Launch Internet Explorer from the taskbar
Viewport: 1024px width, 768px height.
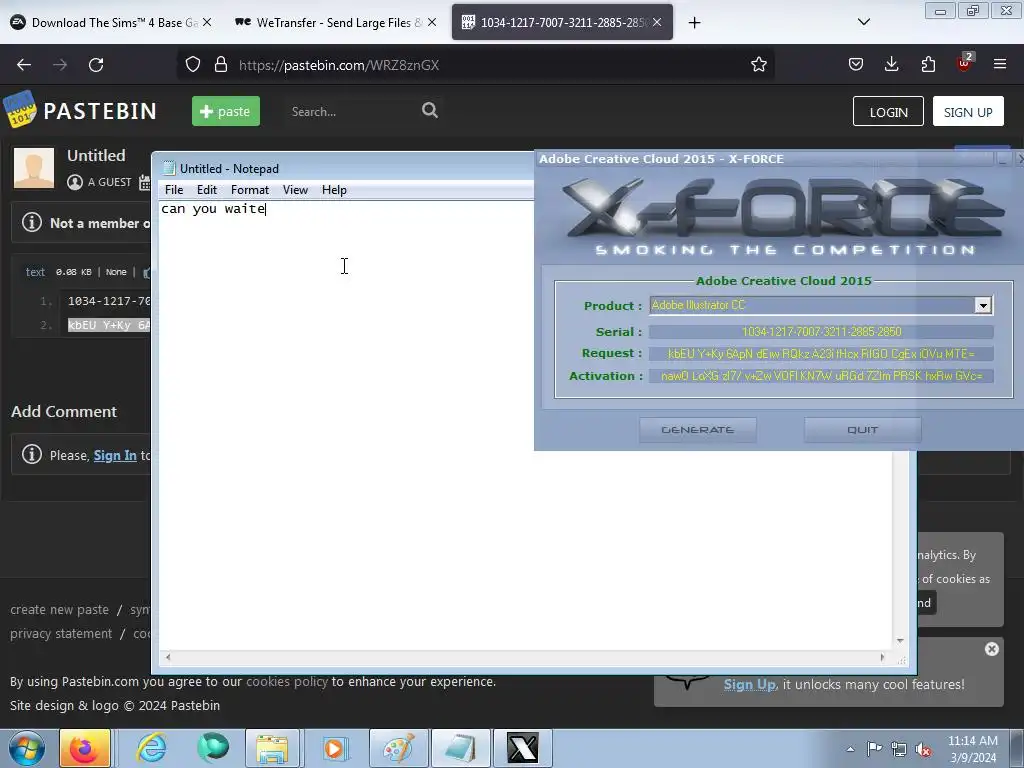coord(151,748)
